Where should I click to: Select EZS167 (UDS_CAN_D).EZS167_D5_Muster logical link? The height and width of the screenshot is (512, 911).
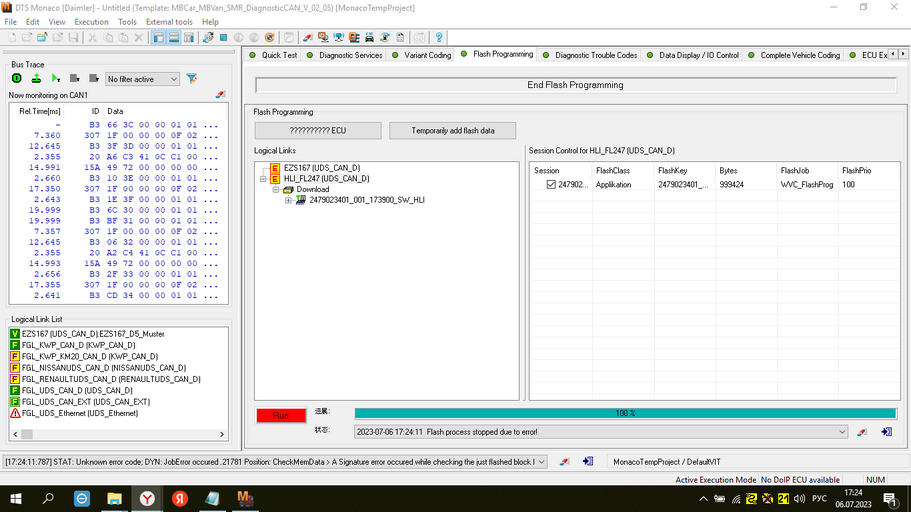click(93, 334)
